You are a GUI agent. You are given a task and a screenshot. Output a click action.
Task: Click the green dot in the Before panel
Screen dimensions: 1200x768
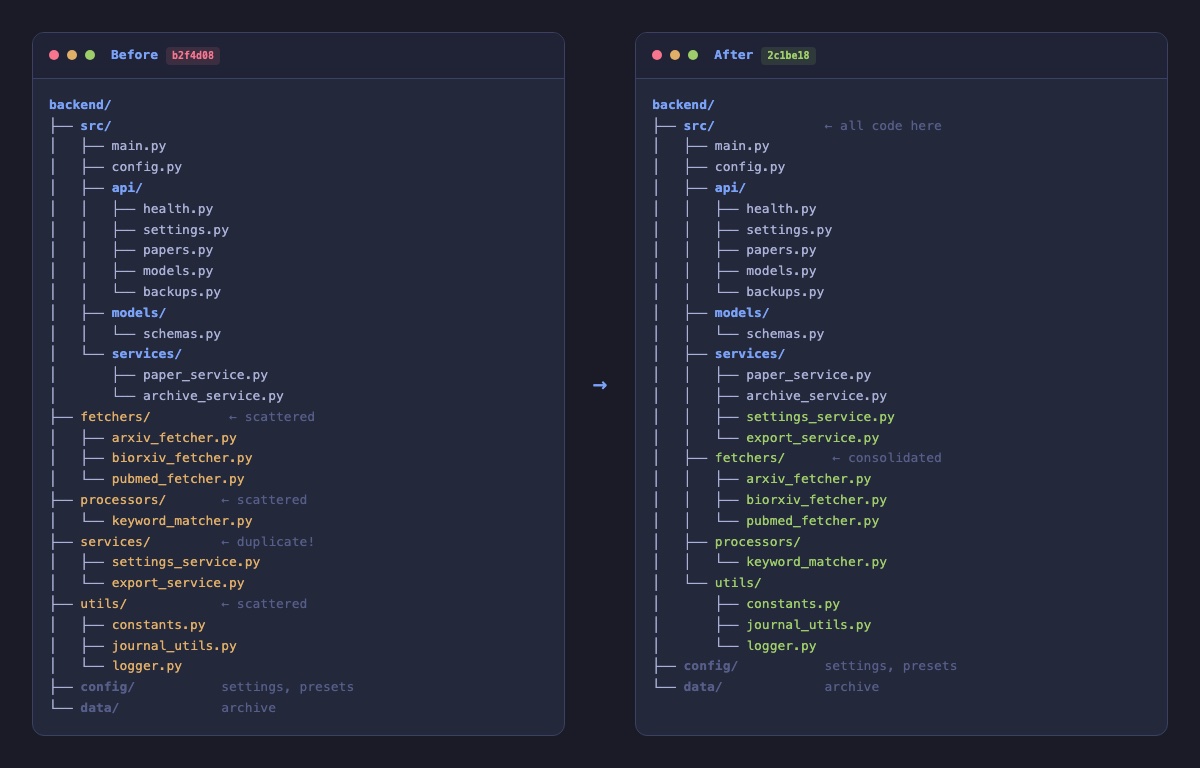click(90, 55)
